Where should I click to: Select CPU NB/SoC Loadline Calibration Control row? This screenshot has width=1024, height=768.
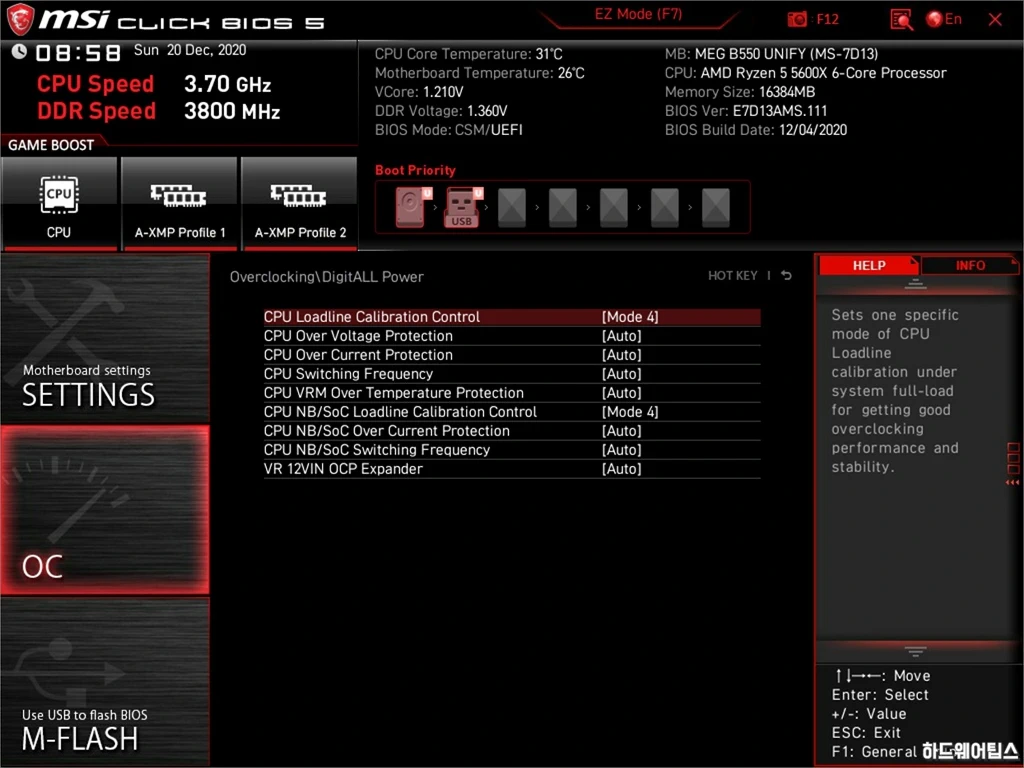(512, 411)
